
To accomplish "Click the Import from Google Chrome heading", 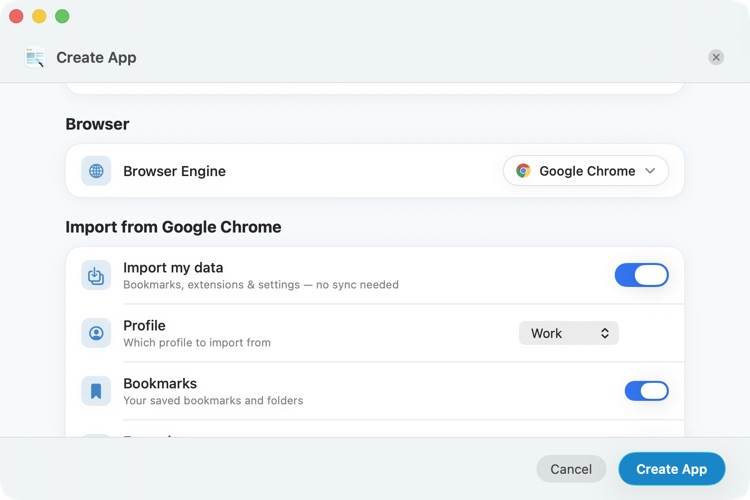I will pos(173,227).
